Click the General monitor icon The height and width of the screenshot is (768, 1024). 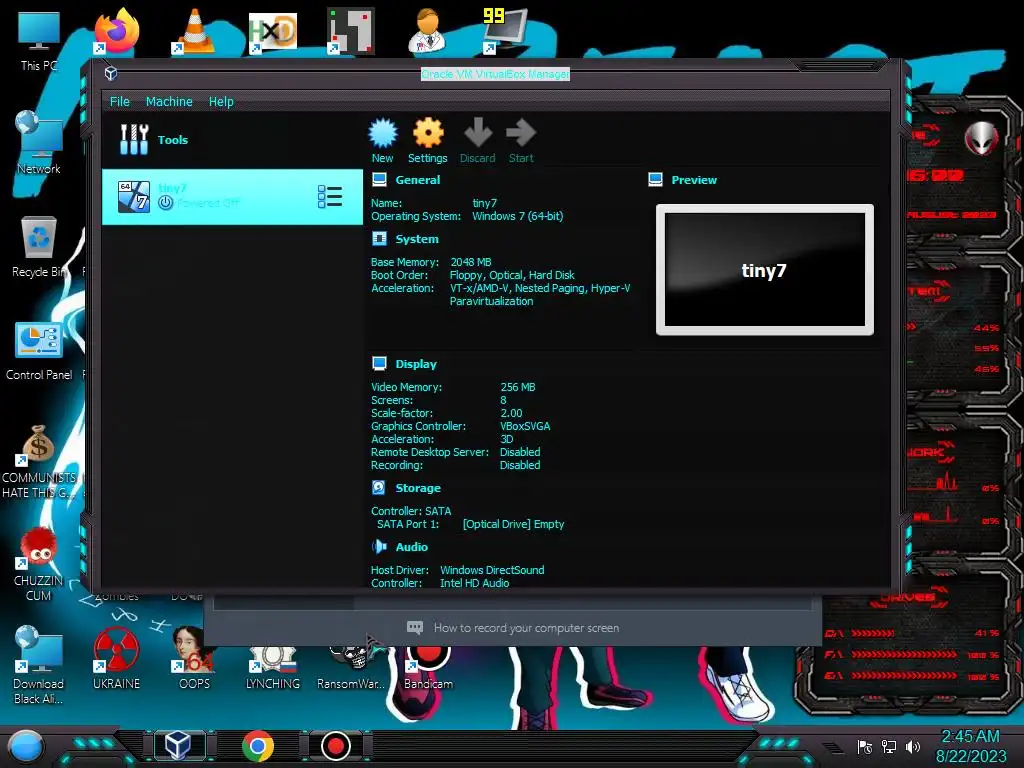pos(379,180)
